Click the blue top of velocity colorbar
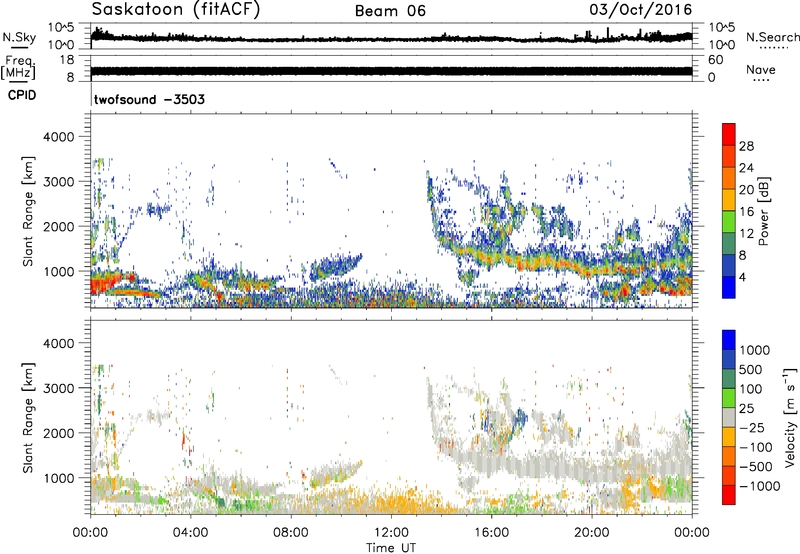This screenshot has height=554, width=800. [729, 340]
